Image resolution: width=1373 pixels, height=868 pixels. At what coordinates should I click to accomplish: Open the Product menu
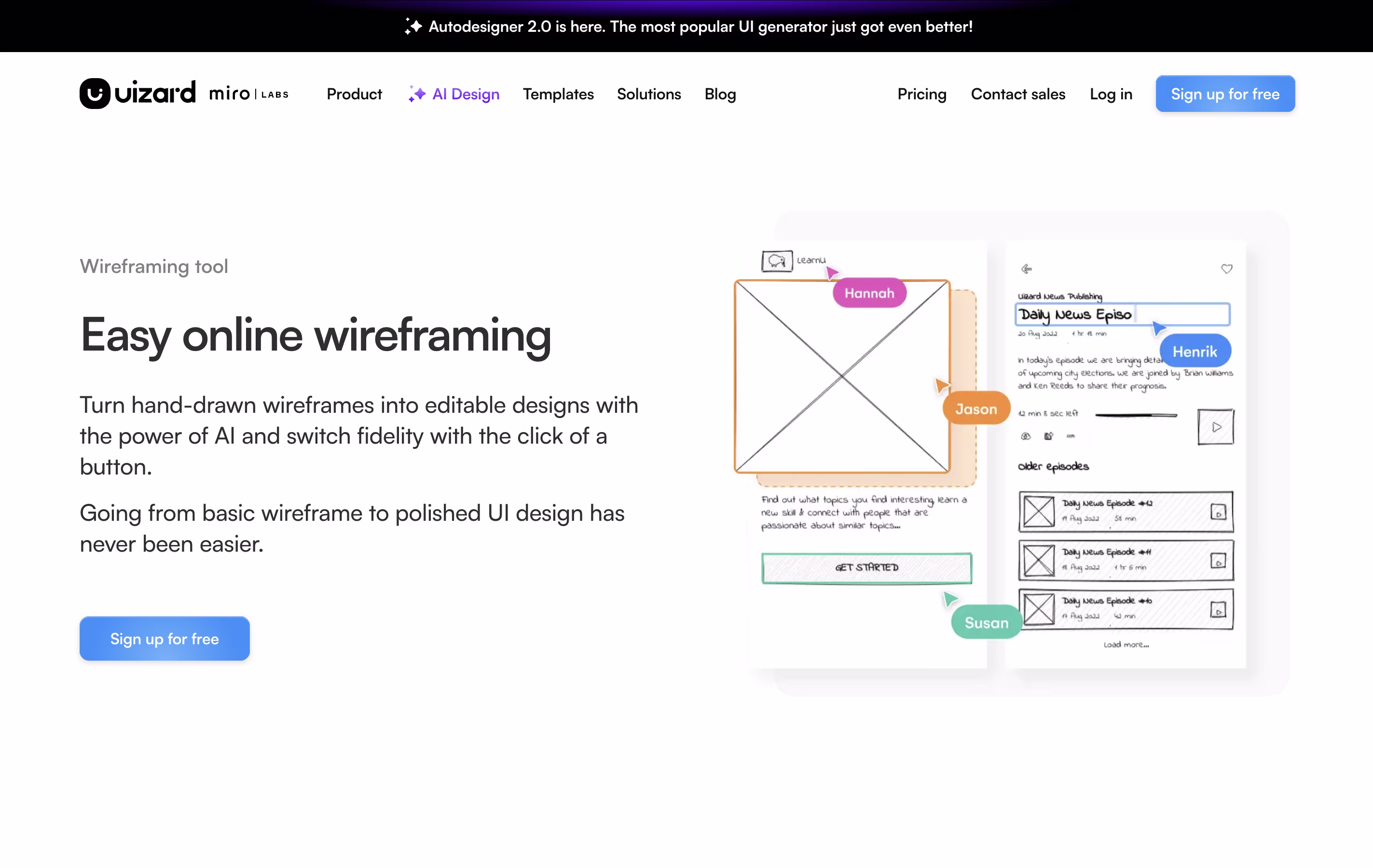(x=354, y=94)
